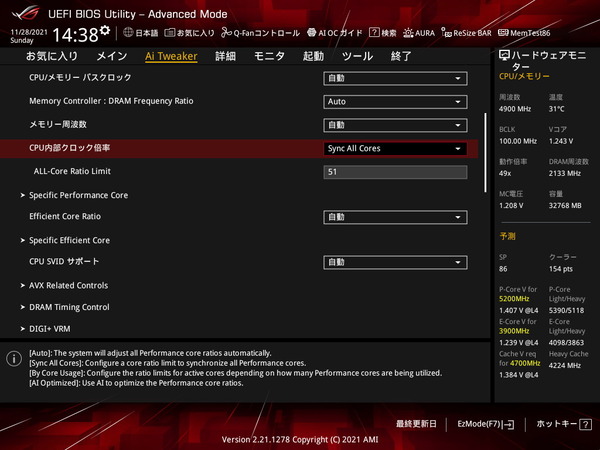600x450 pixels.
Task: Open the CPU SVID サポート dropdown
Action: pyautogui.click(x=395, y=262)
